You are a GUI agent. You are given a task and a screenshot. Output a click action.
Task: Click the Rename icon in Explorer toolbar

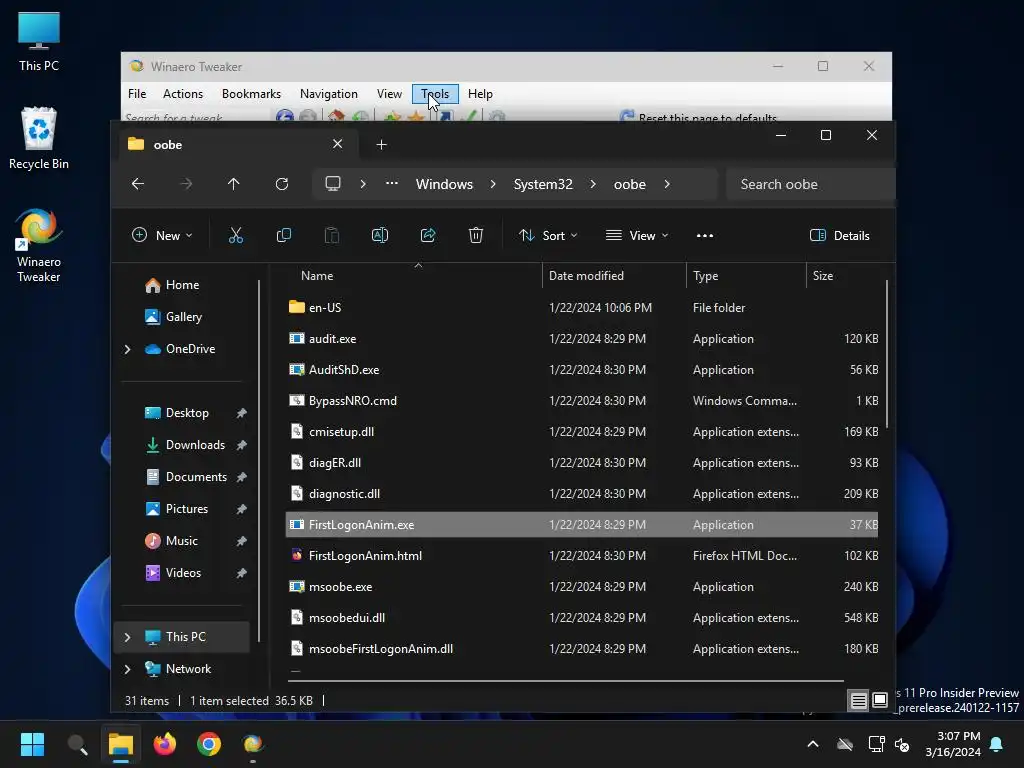tap(379, 236)
